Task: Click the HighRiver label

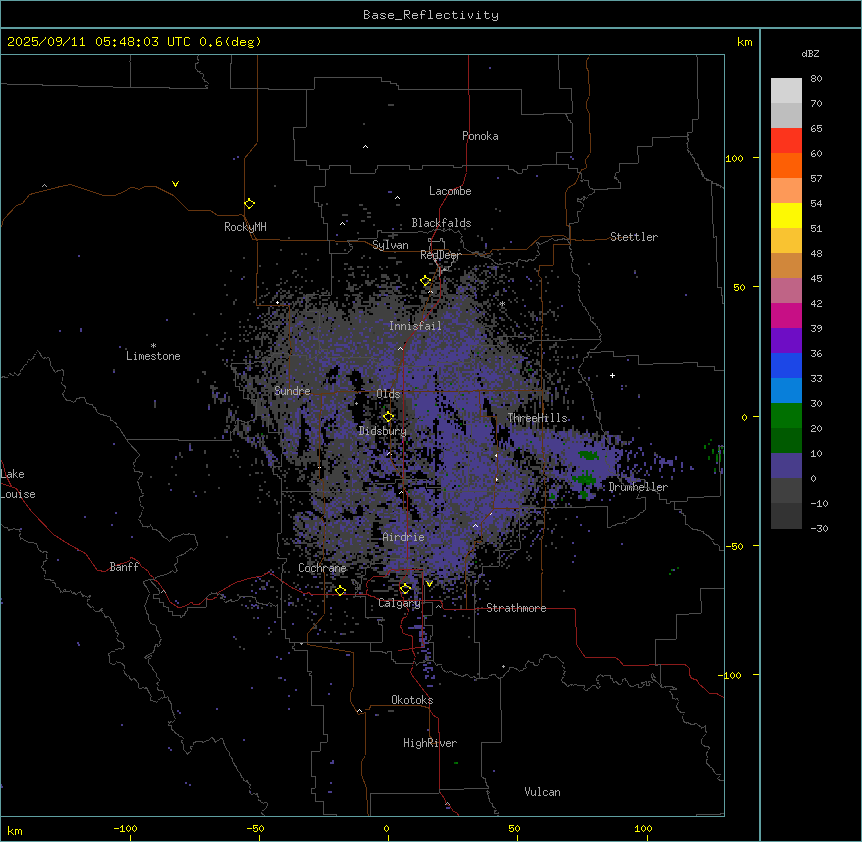Action: tap(430, 743)
